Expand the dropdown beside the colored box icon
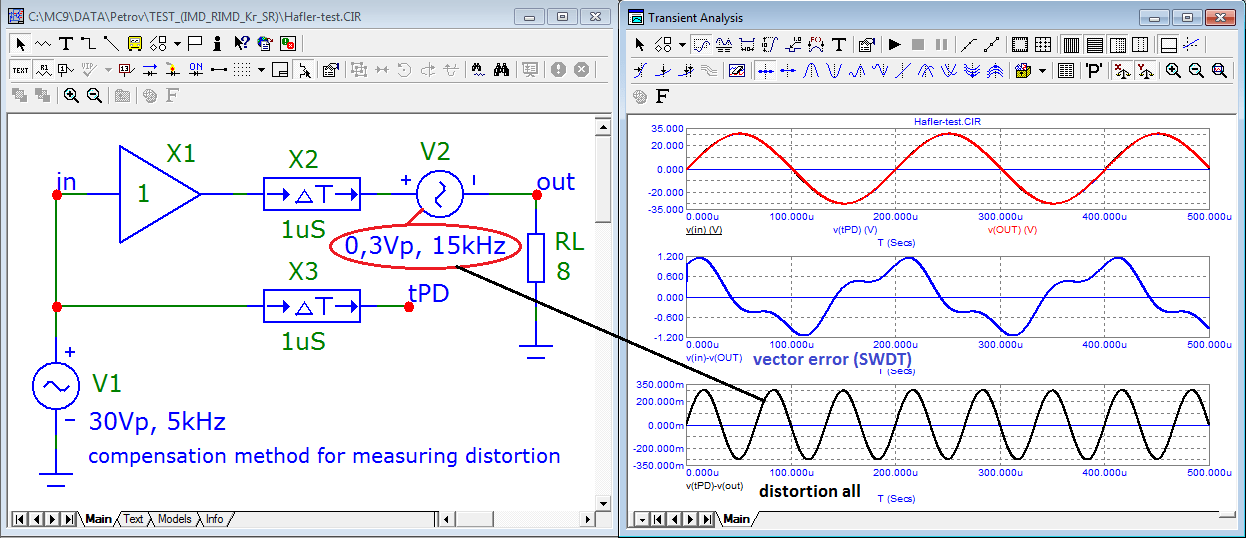 (1043, 70)
